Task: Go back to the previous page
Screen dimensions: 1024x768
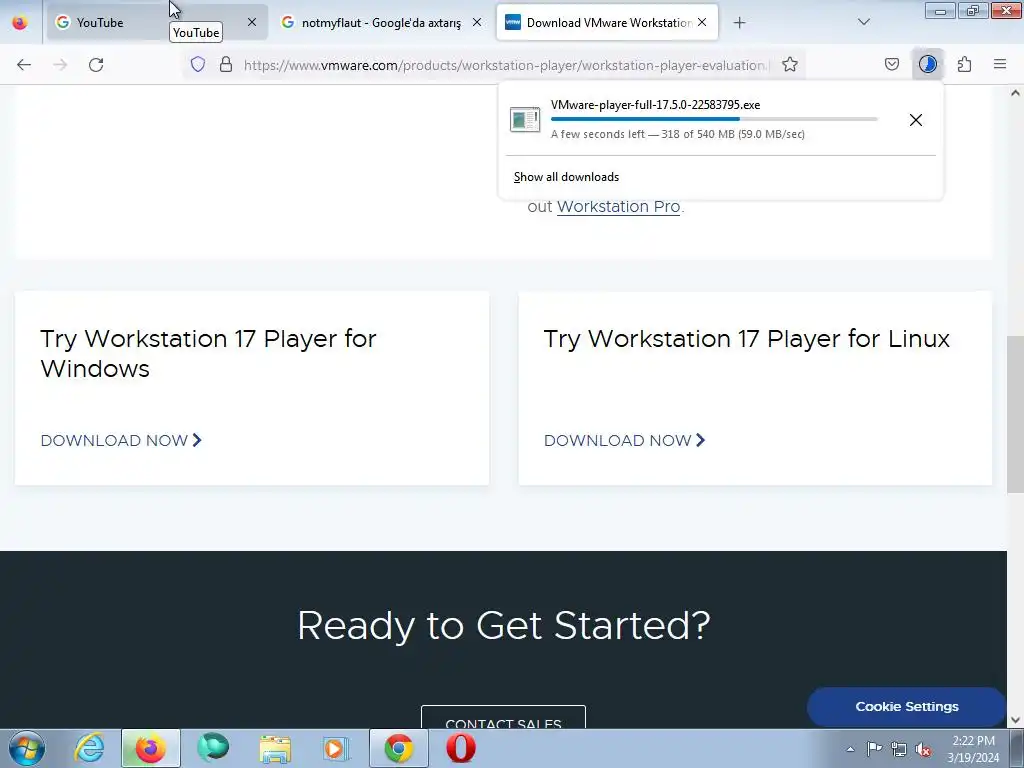Action: tap(24, 65)
